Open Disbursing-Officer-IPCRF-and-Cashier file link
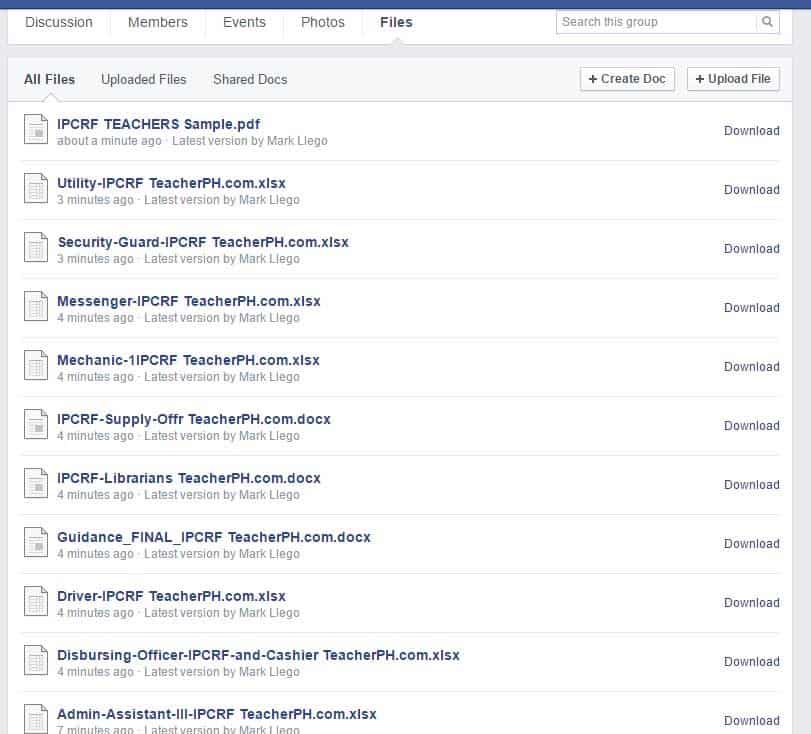811x734 pixels. point(258,655)
